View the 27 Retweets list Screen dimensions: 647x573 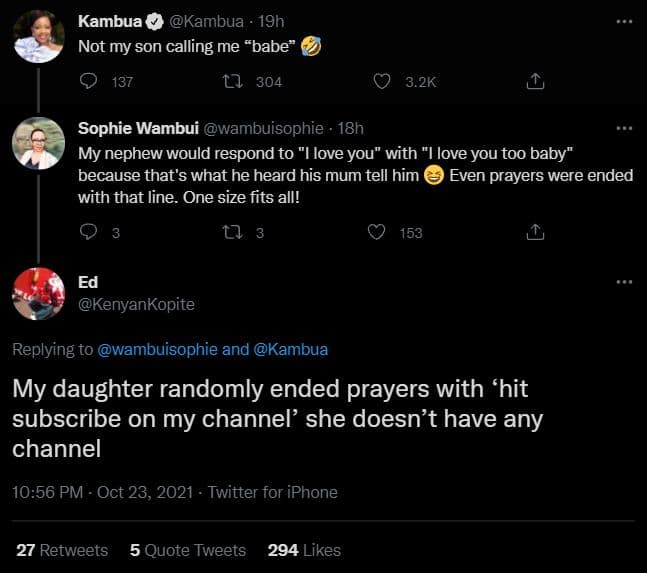coord(62,550)
